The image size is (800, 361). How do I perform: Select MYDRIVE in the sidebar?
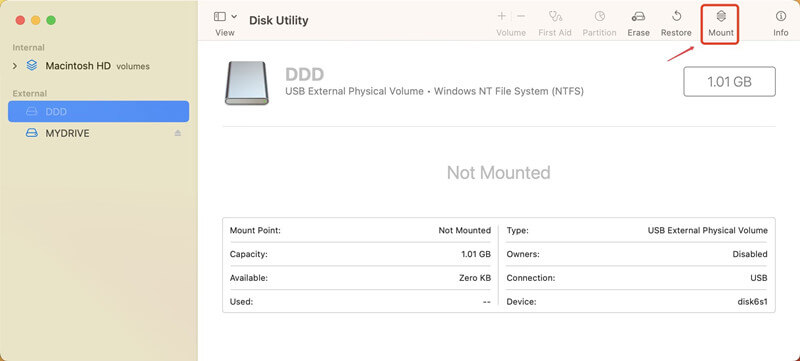98,133
